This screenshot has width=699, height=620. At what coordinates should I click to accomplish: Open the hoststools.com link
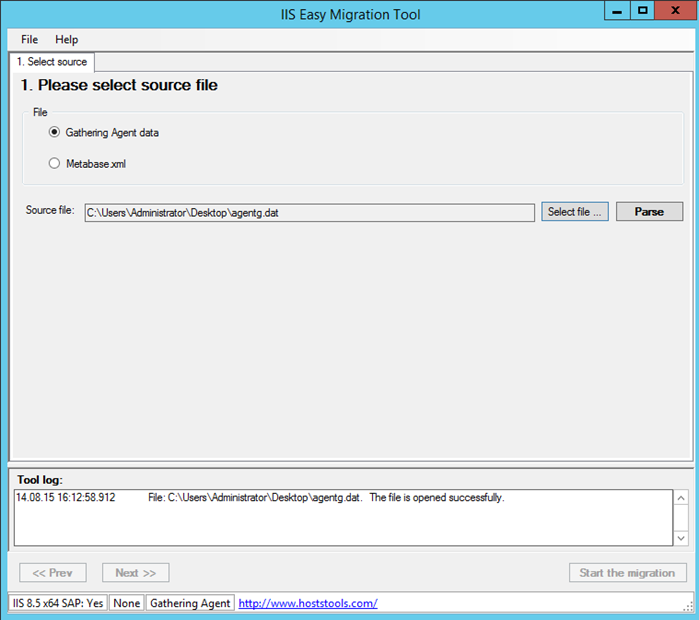(x=308, y=603)
